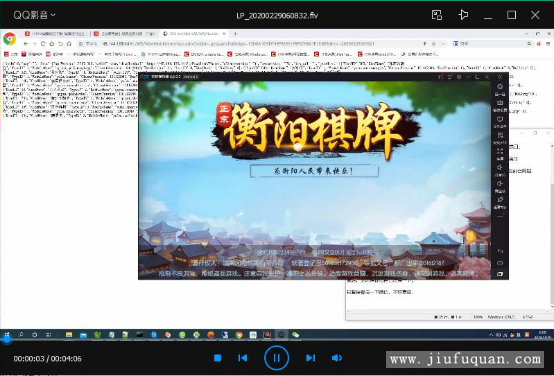Click the recorded browser's search box
554x376 pixels.
(492, 44)
